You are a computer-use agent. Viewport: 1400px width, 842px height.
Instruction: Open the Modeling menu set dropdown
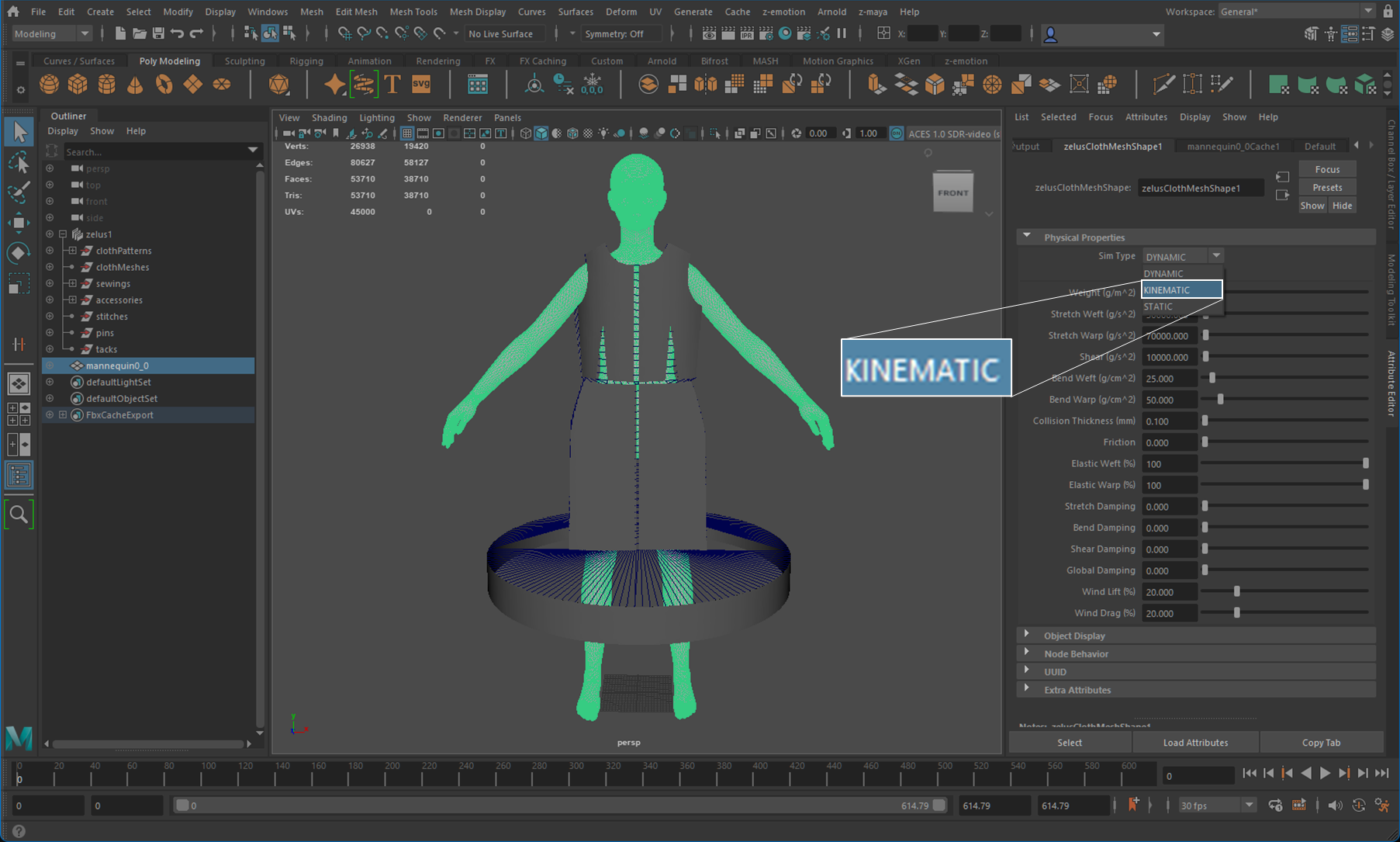point(52,33)
